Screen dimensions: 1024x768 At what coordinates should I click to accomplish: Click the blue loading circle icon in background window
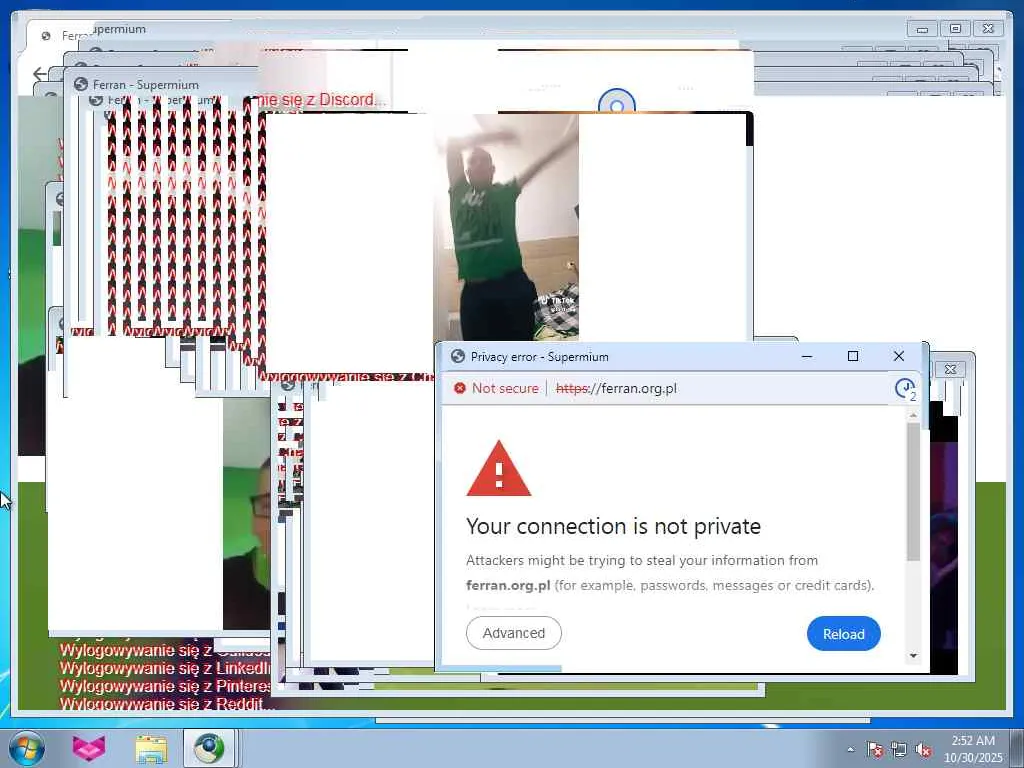[616, 102]
